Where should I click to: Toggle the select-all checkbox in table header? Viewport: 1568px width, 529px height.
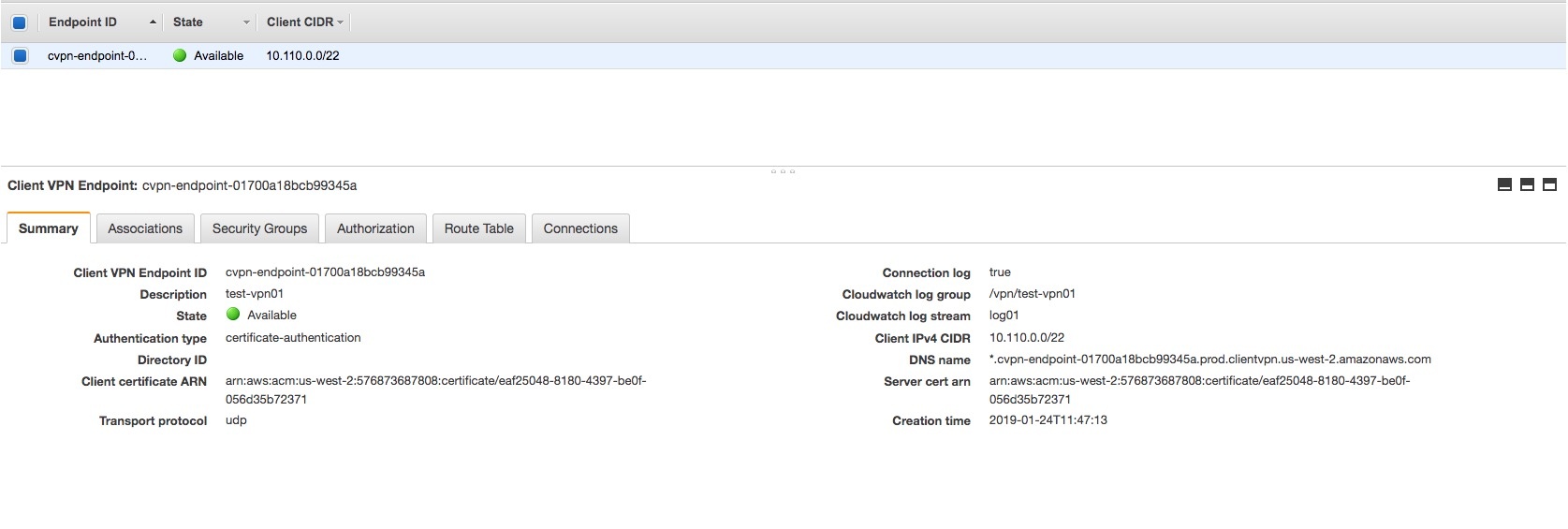[x=19, y=22]
